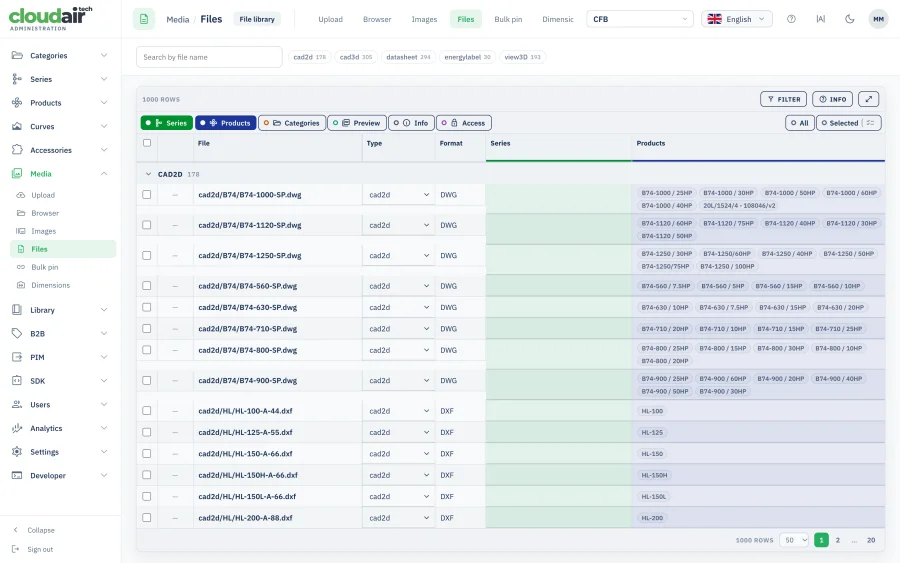Filter by the datasheet tag chip
Image resolution: width=900 pixels, height=563 pixels.
coord(408,57)
